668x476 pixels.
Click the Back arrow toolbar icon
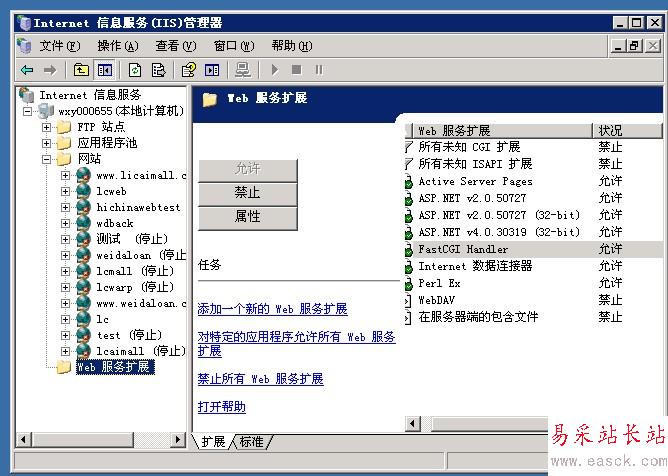[27, 70]
